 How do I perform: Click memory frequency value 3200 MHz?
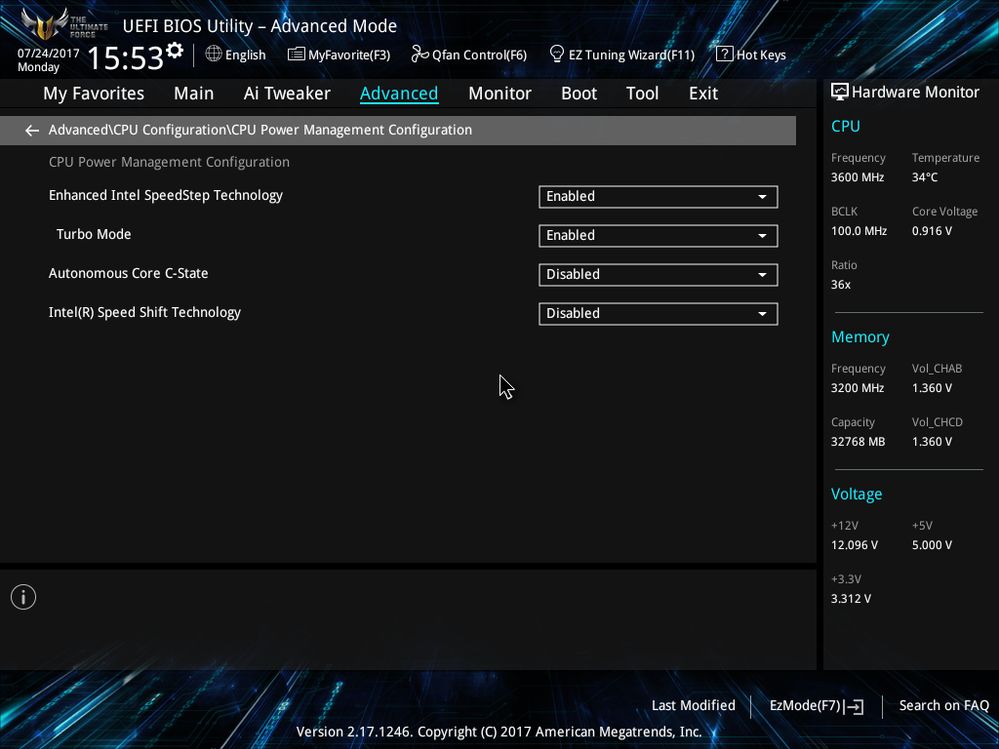(857, 388)
